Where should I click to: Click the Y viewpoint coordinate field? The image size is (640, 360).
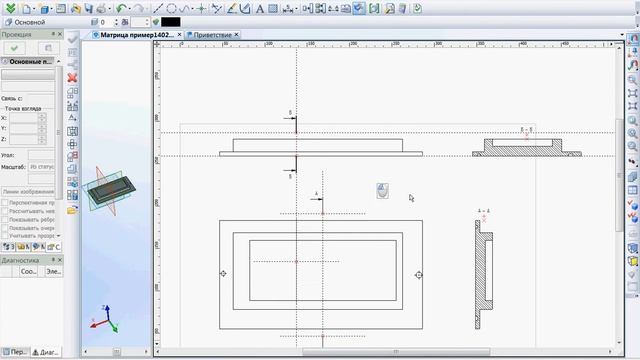click(x=24, y=129)
